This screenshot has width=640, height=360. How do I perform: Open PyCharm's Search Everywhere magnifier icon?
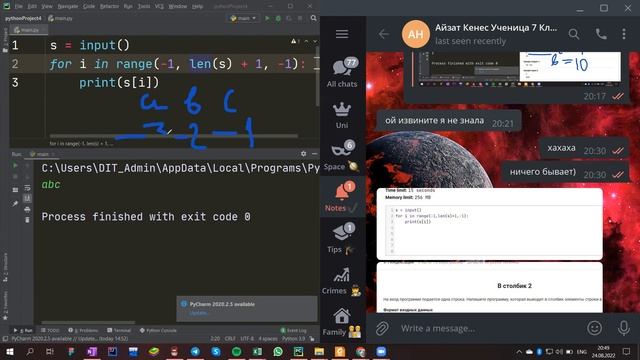click(313, 18)
